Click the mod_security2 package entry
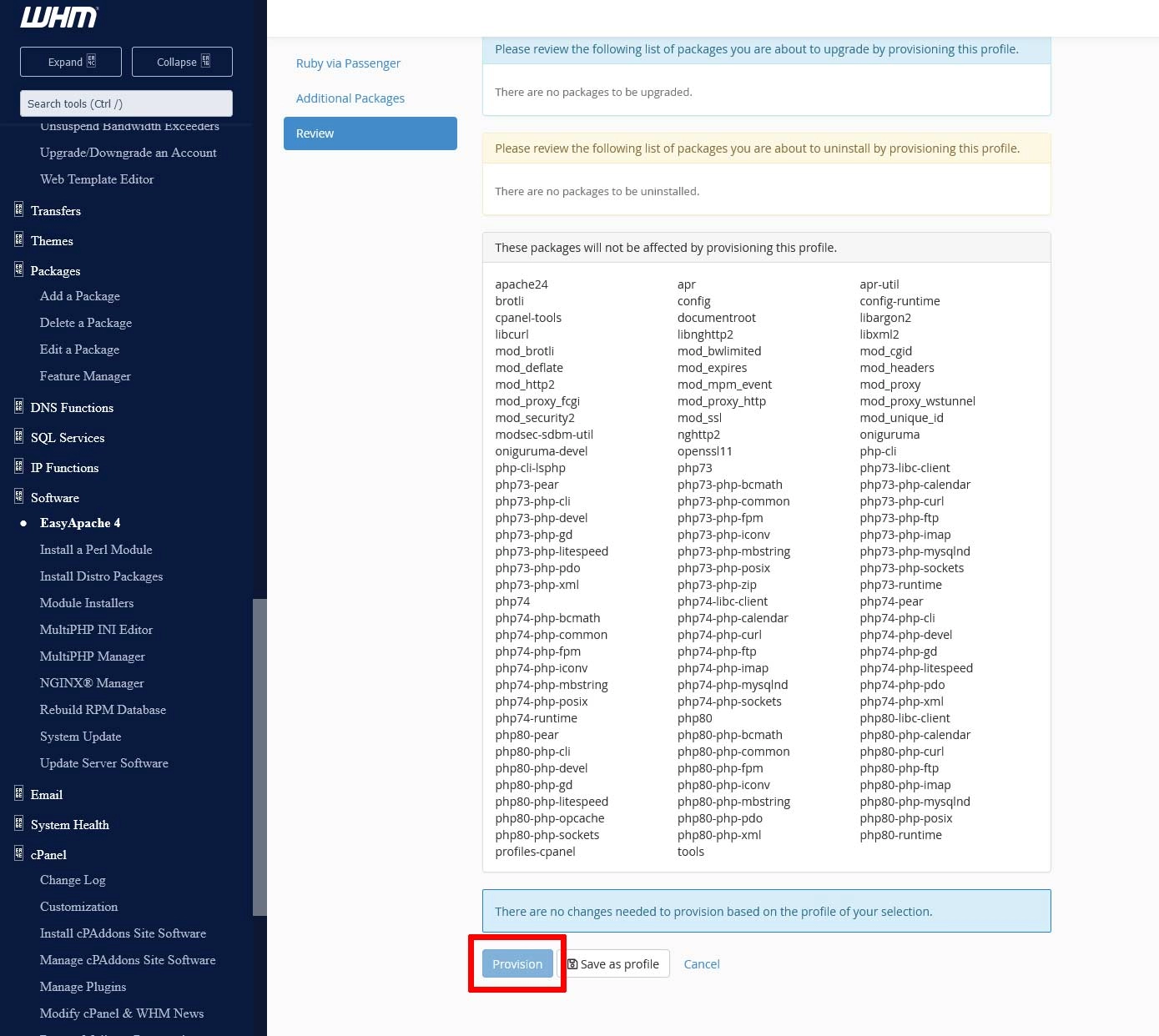The width and height of the screenshot is (1159, 1036). (x=535, y=418)
